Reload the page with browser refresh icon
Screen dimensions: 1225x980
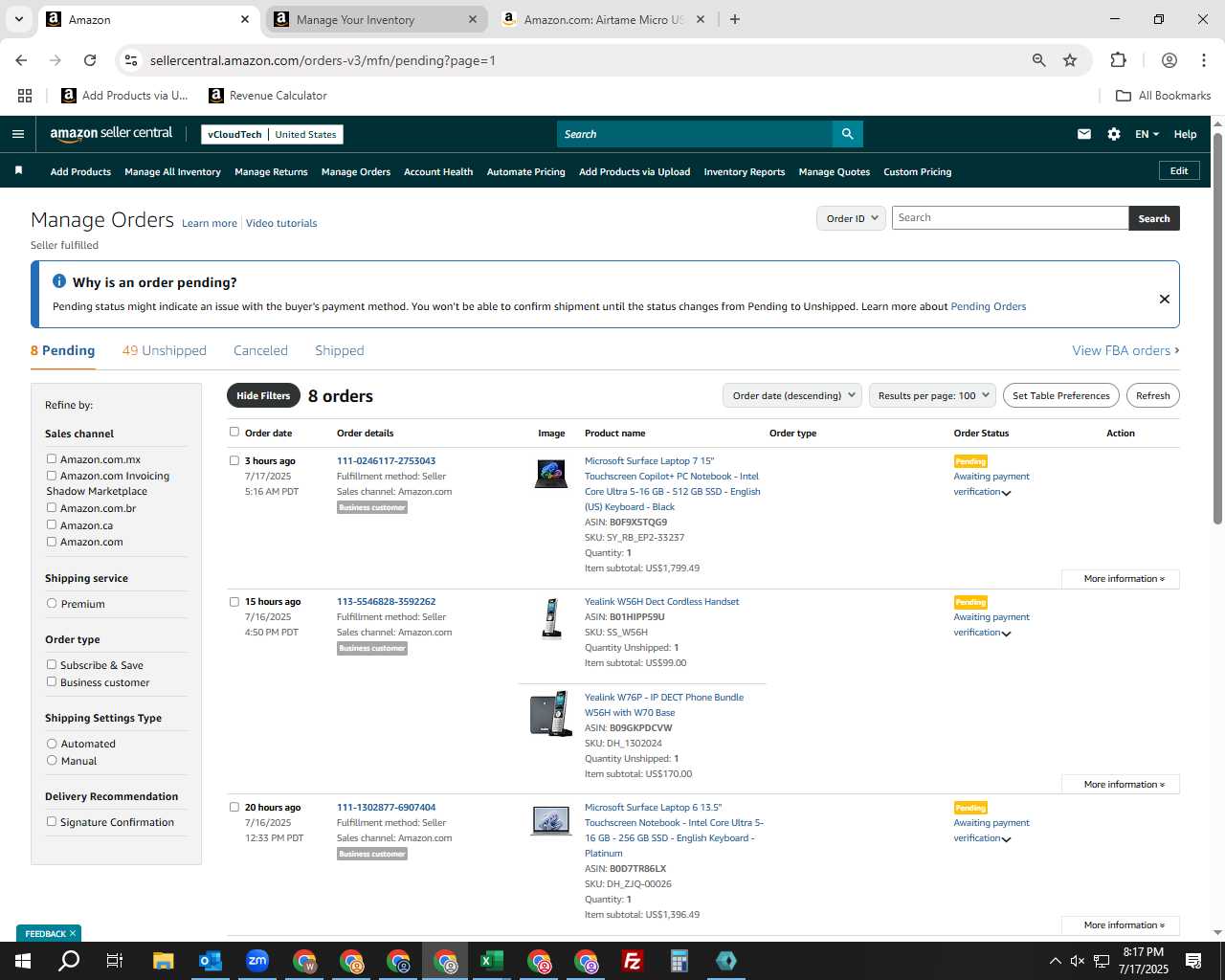click(90, 60)
